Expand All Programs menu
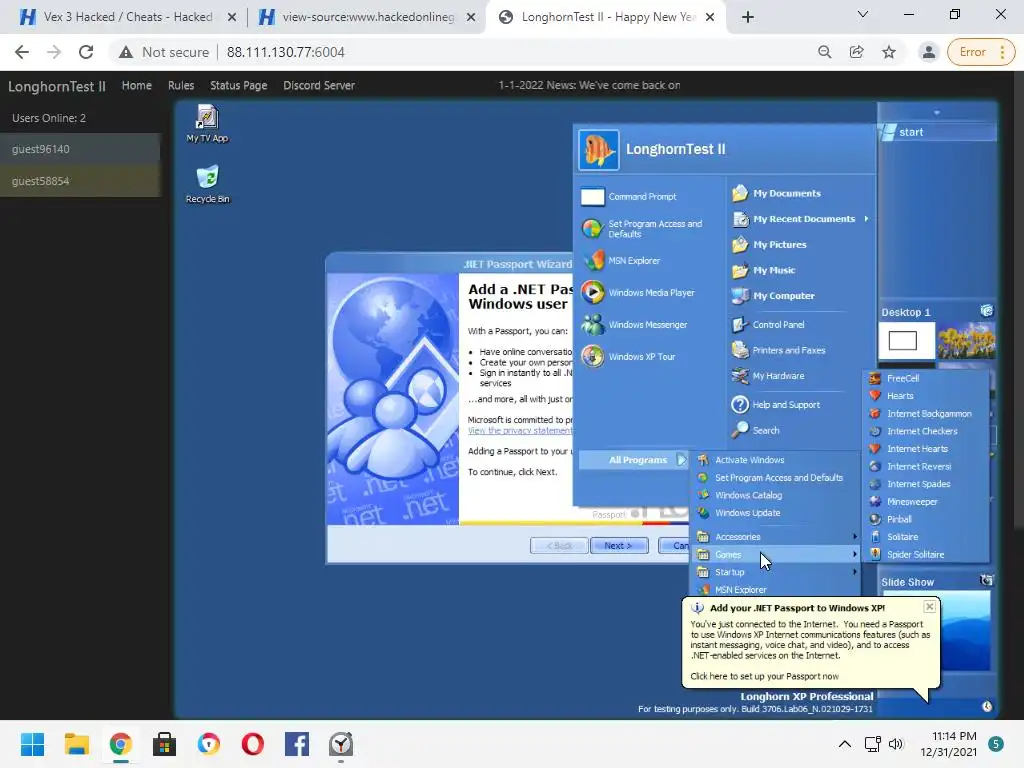Image resolution: width=1024 pixels, height=768 pixels. 633,460
